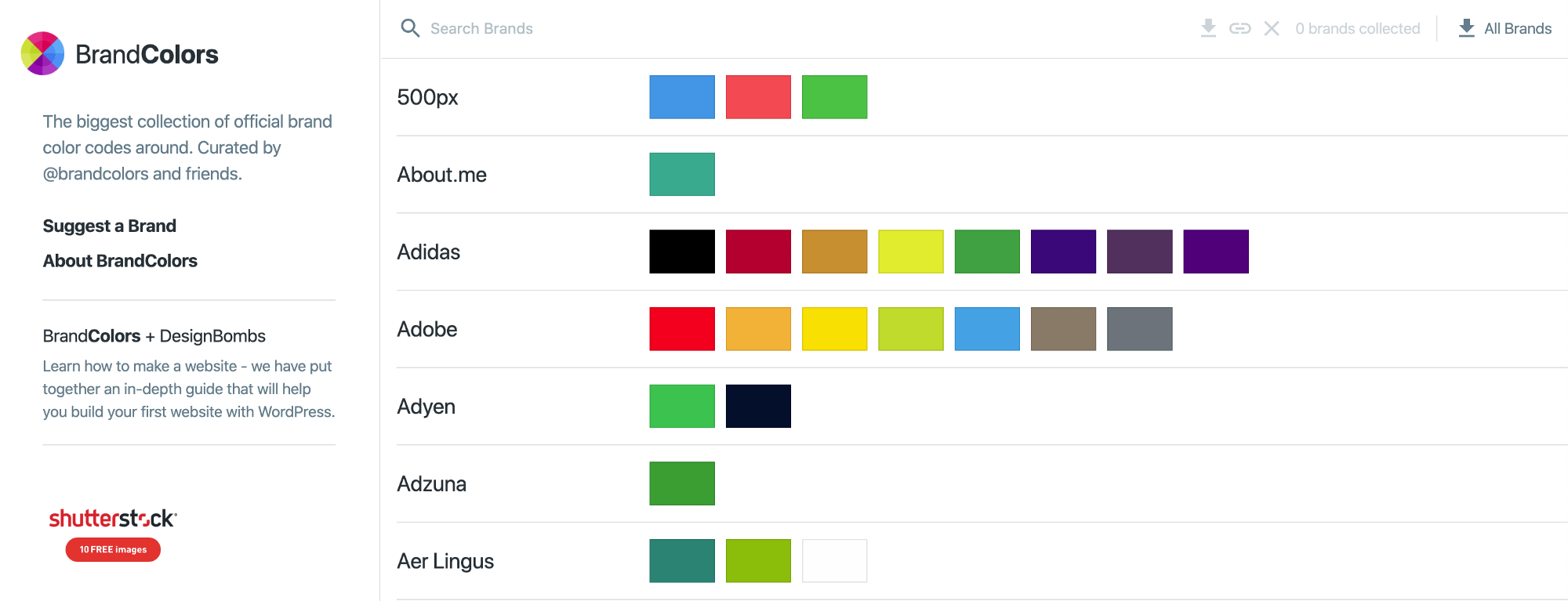The image size is (1568, 601).
Task: Select the Adidas black color swatch
Action: click(682, 252)
